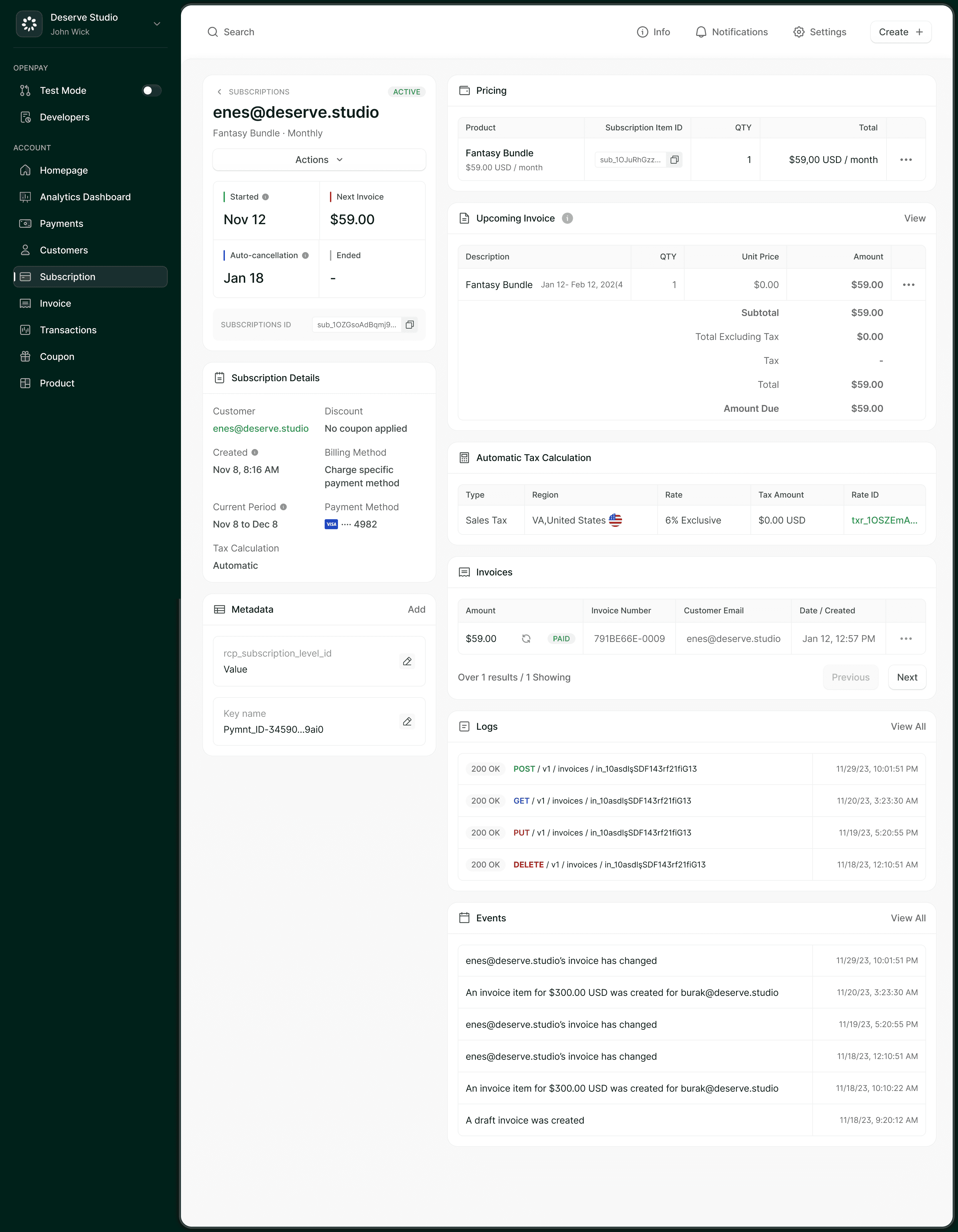The width and height of the screenshot is (958, 1232).
Task: Edit the rcp_subscription_level_id metadata value
Action: [407, 661]
